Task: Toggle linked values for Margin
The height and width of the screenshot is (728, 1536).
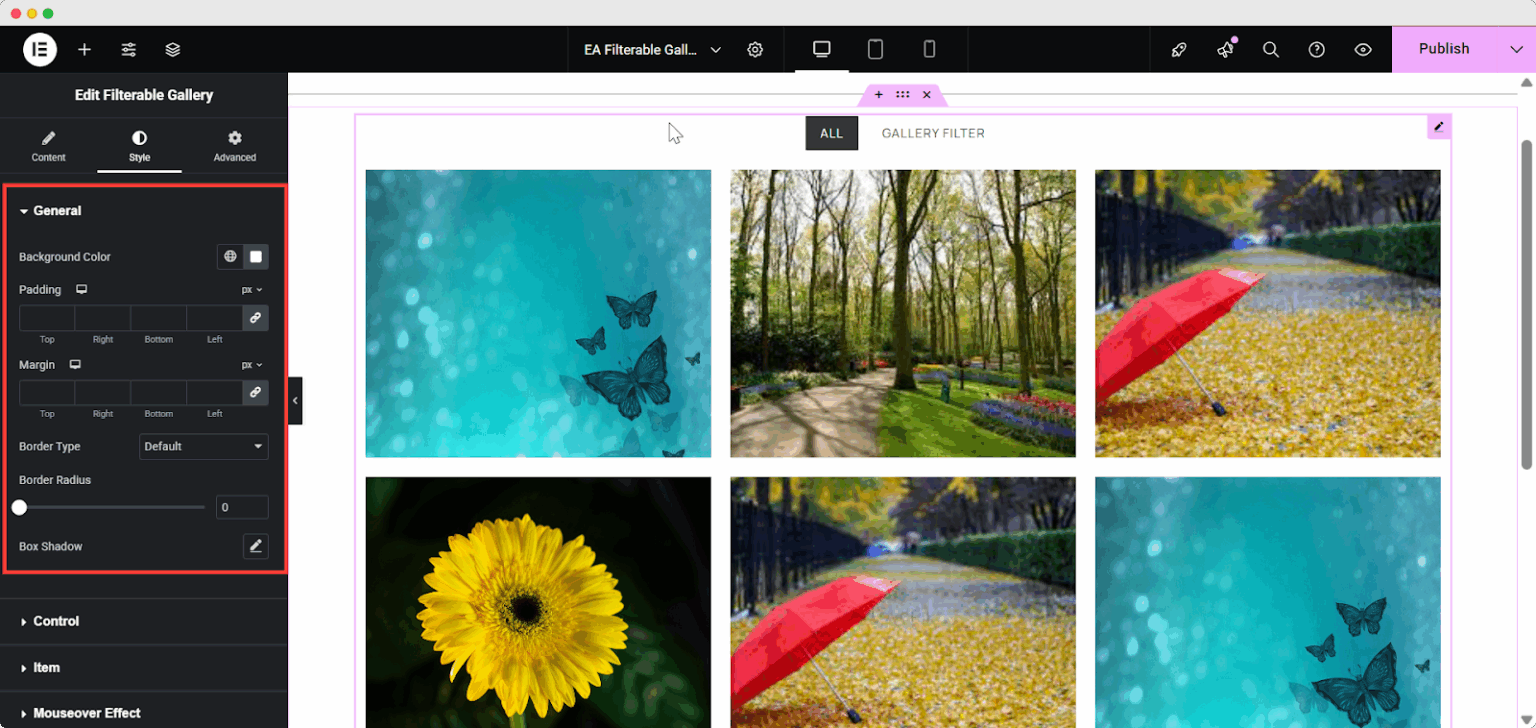Action: pos(256,392)
